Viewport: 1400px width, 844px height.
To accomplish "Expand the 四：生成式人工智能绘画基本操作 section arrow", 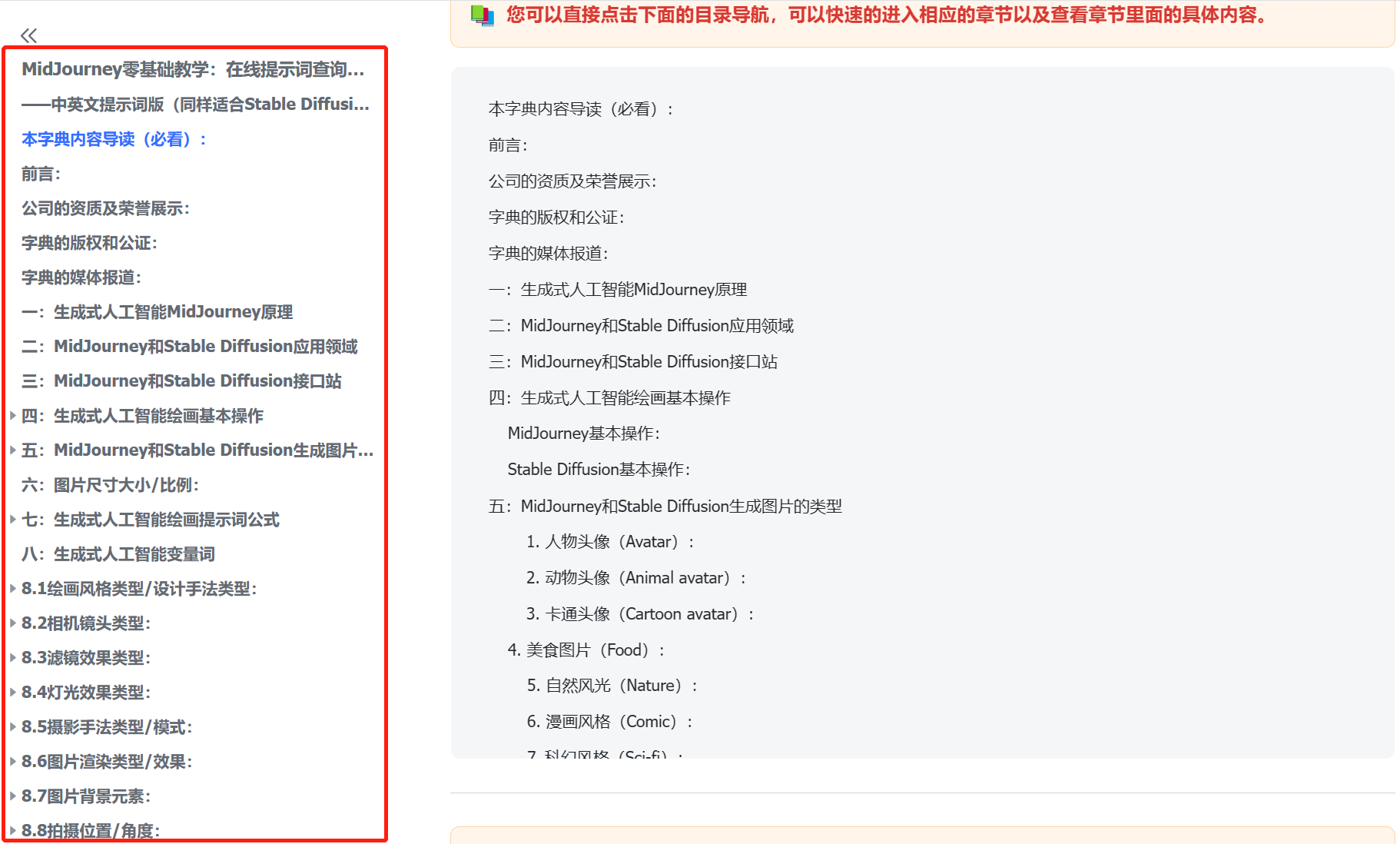I will tap(13, 415).
